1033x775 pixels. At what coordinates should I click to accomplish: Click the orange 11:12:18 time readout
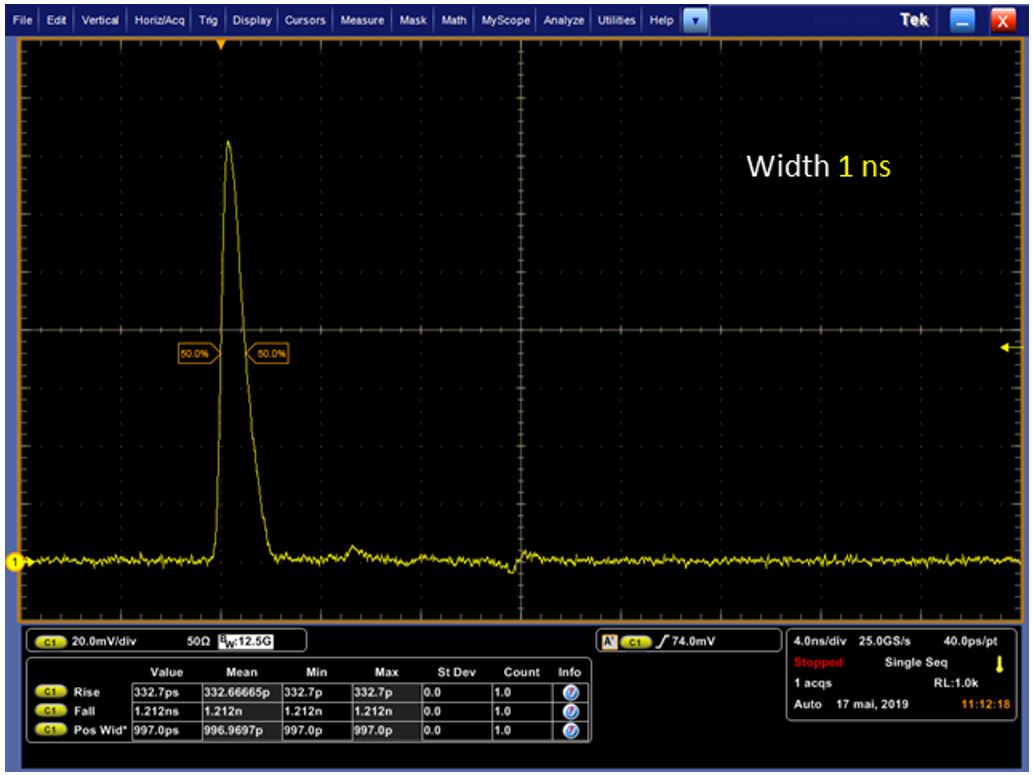[986, 704]
